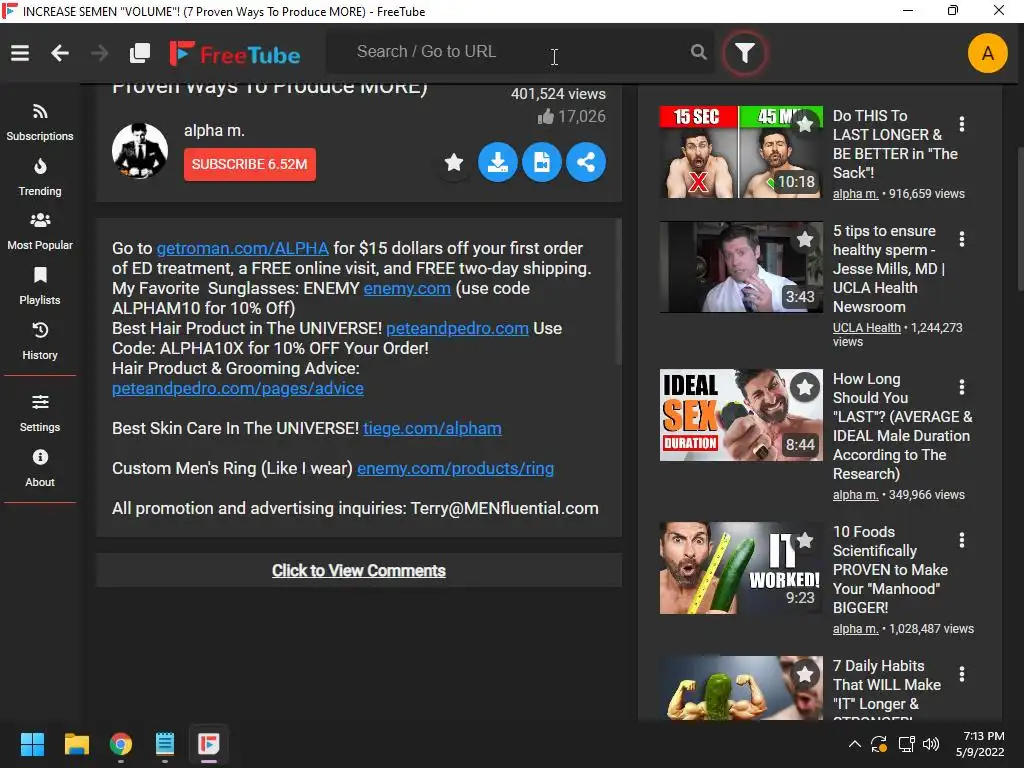Open the UCLA Health channel link
The image size is (1024, 768).
pyautogui.click(x=866, y=328)
